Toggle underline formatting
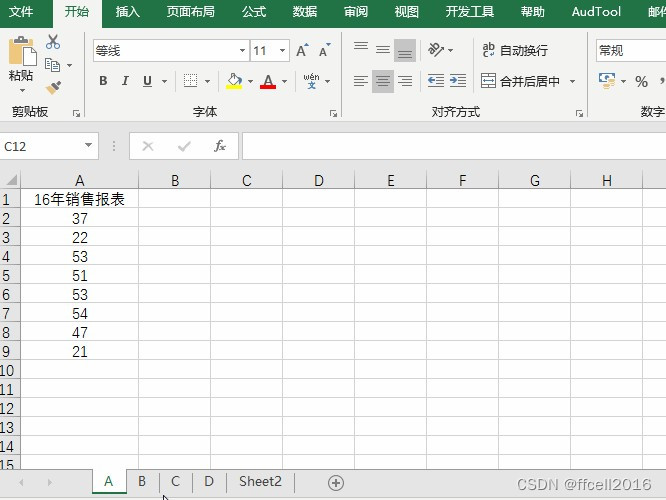The width and height of the screenshot is (666, 500). 147,81
